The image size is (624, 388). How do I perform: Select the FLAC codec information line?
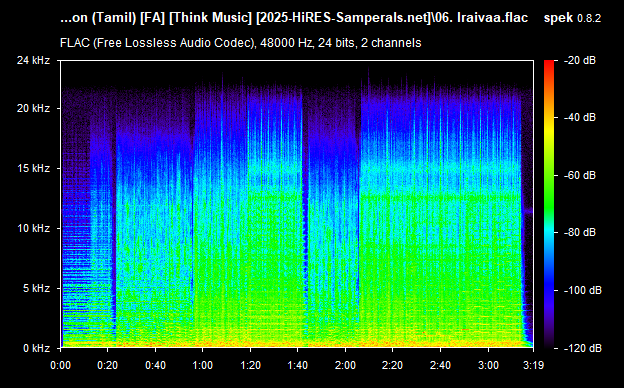(240, 43)
